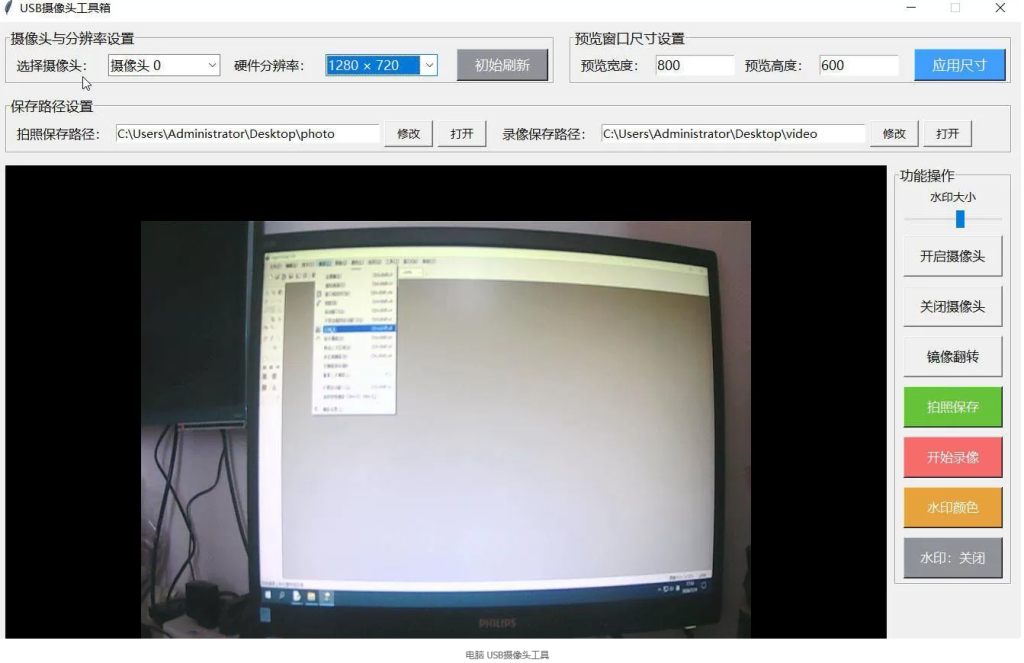Screen dimensions: 1024x663
Task: Click the preview height field showing 600
Action: (859, 65)
